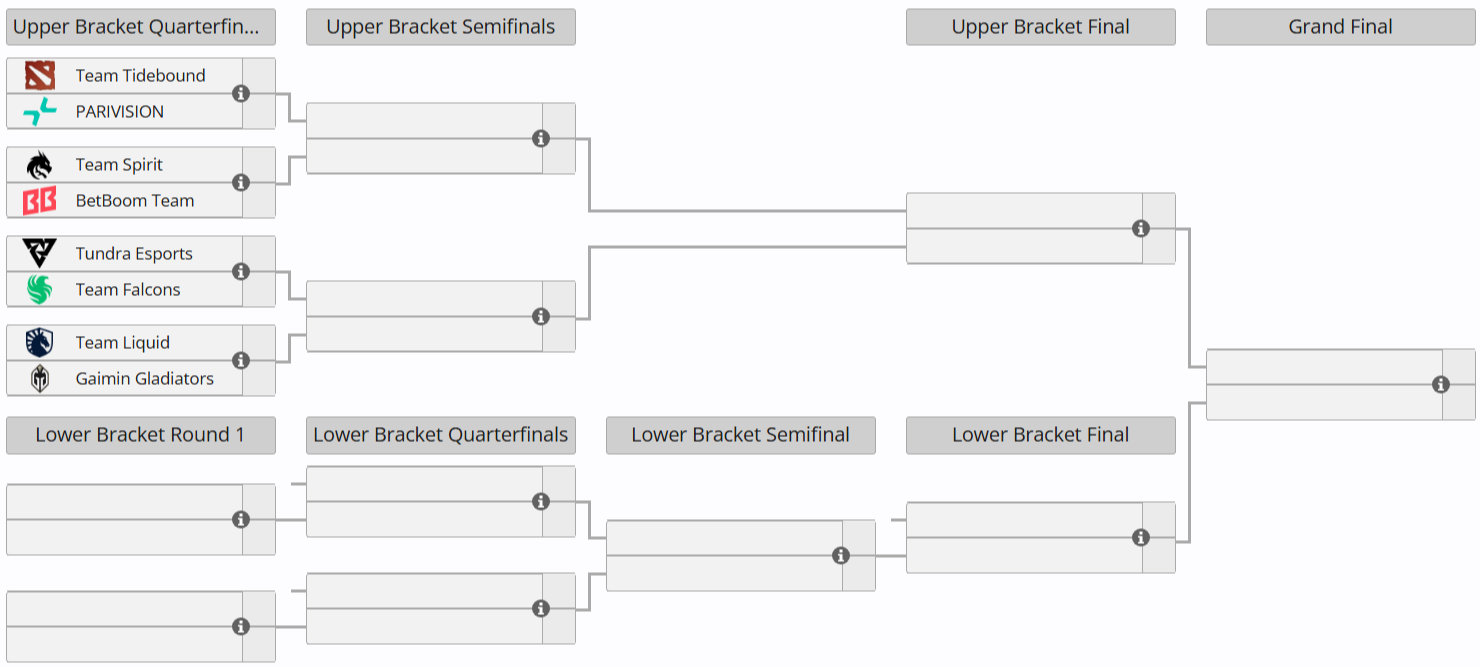Open the Grand Final match info icon

tap(1441, 384)
